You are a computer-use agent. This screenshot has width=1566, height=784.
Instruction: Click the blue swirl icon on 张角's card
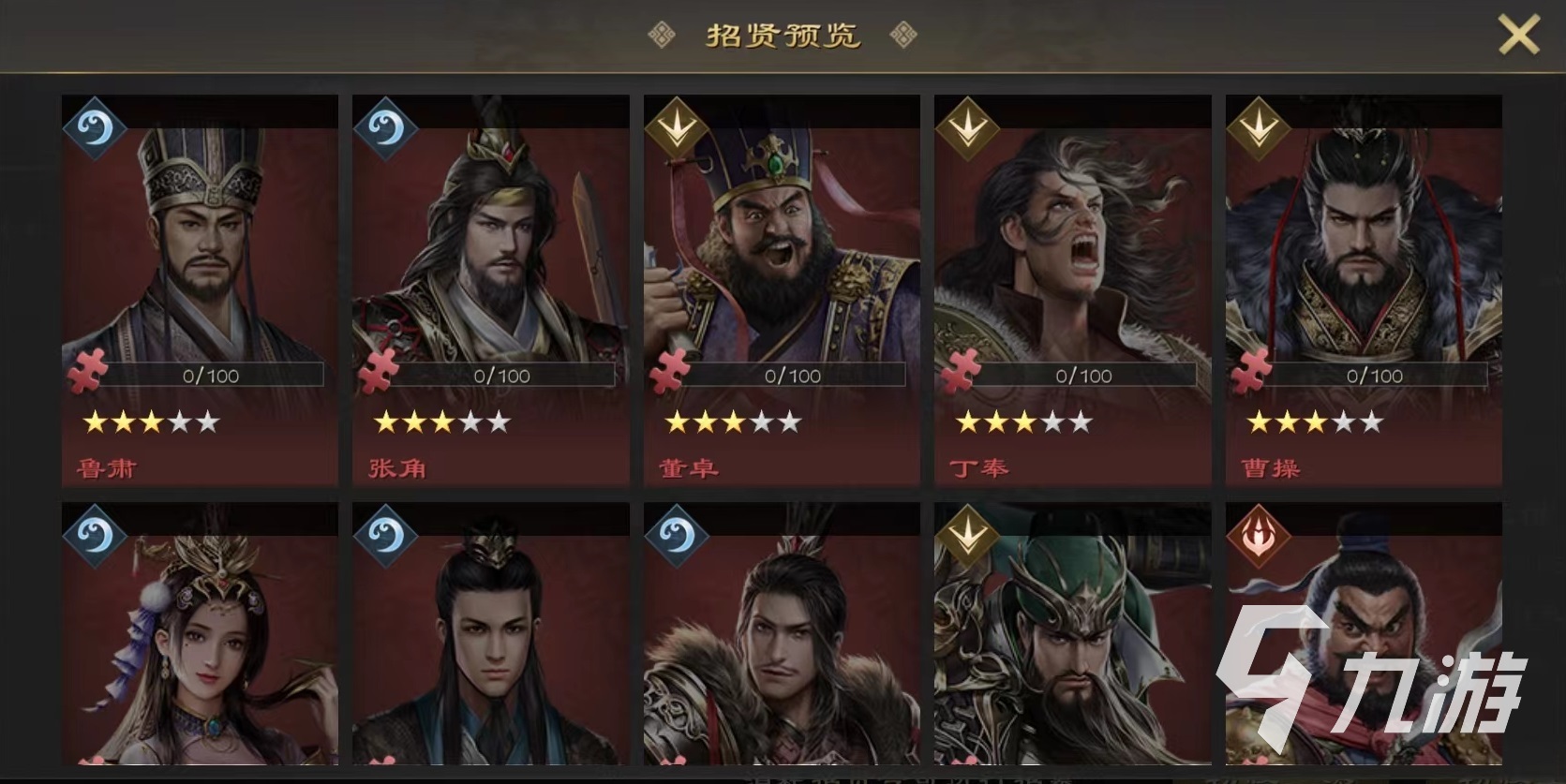click(x=384, y=126)
